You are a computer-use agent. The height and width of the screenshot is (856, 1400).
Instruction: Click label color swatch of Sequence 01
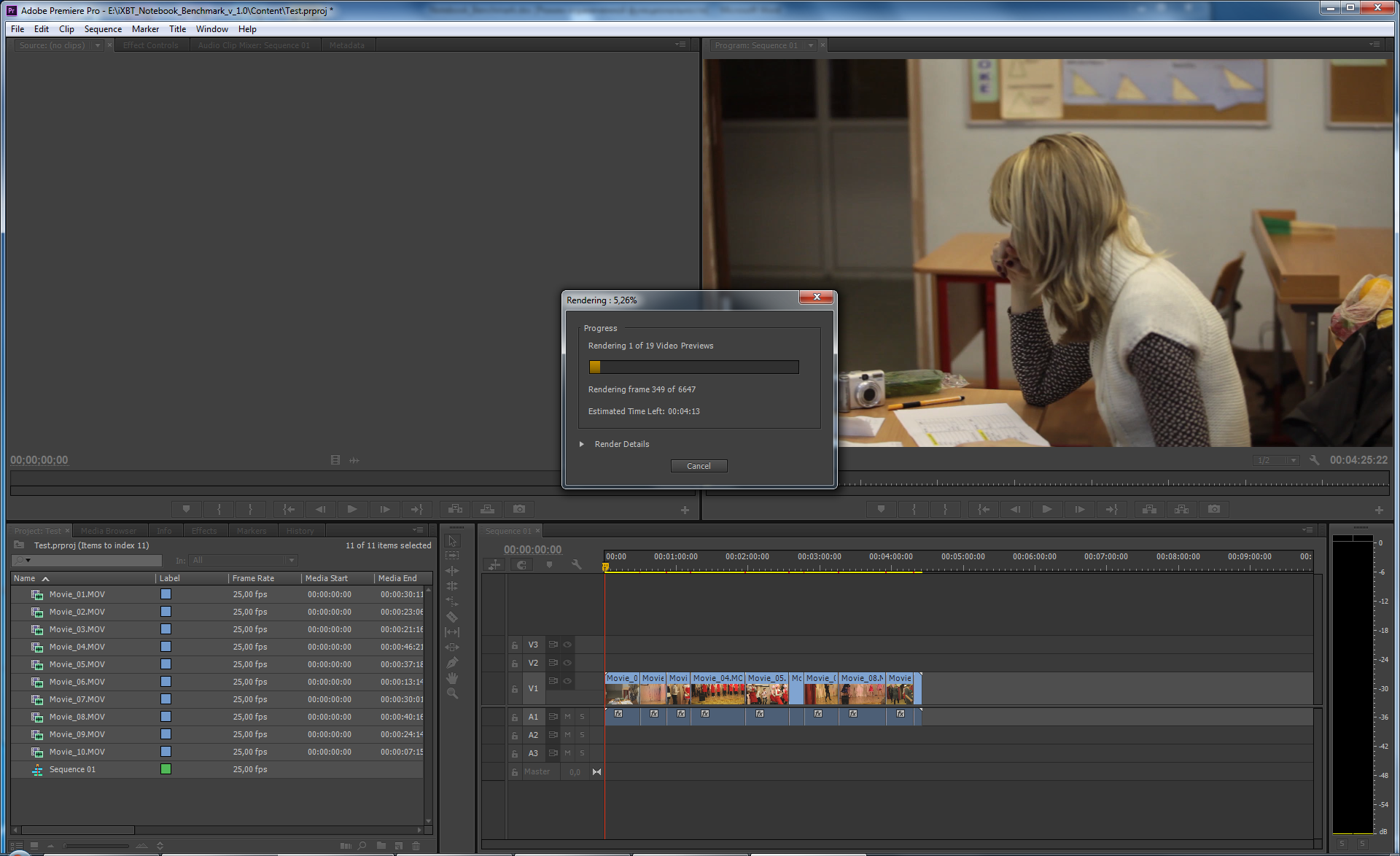pyautogui.click(x=166, y=769)
